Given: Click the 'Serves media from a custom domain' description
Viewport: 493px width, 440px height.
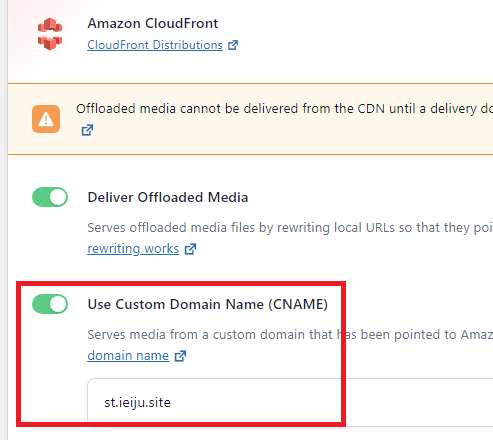Looking at the screenshot, I should point(290,335).
